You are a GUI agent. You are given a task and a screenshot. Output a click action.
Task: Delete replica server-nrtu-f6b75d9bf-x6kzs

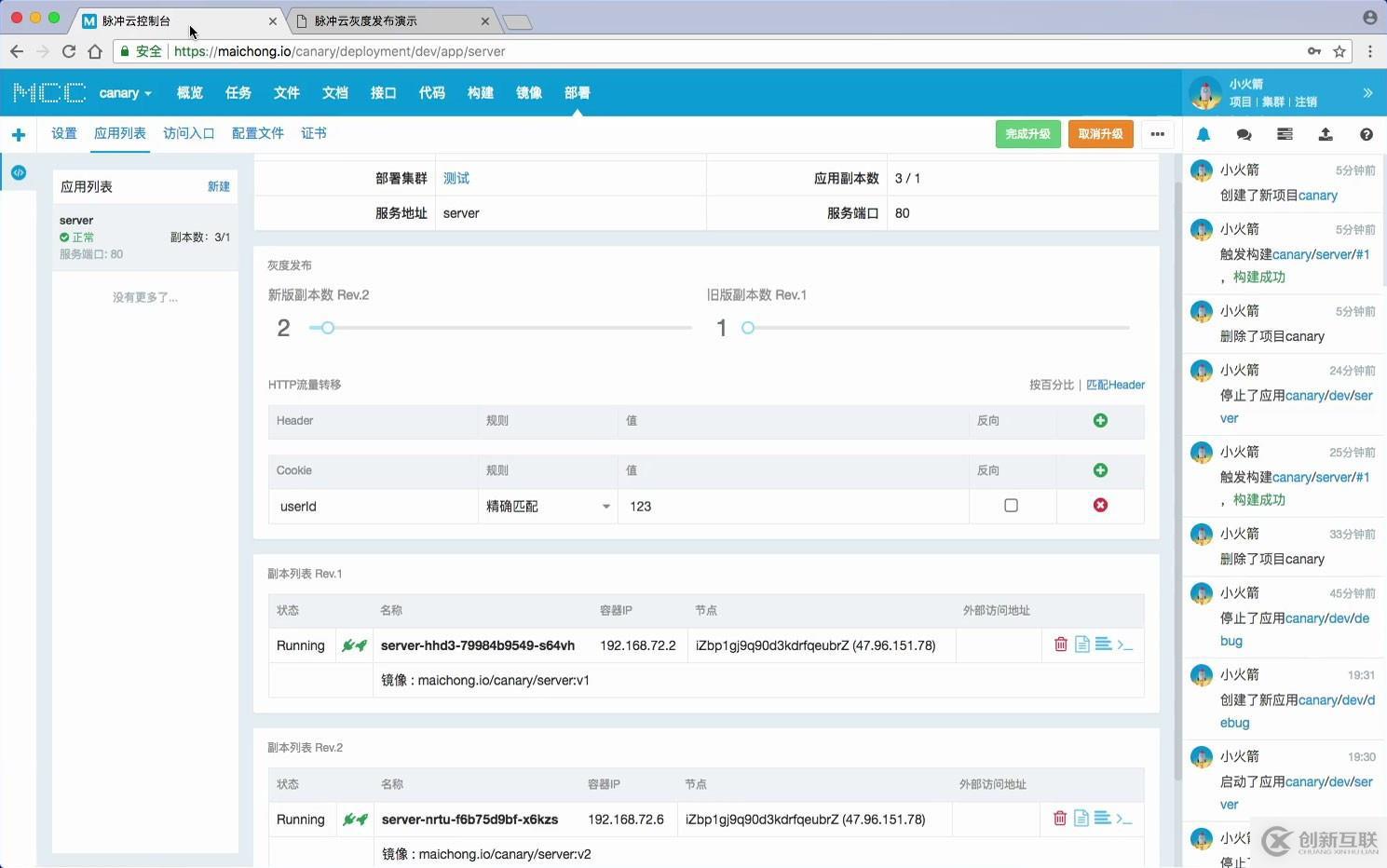click(1060, 818)
